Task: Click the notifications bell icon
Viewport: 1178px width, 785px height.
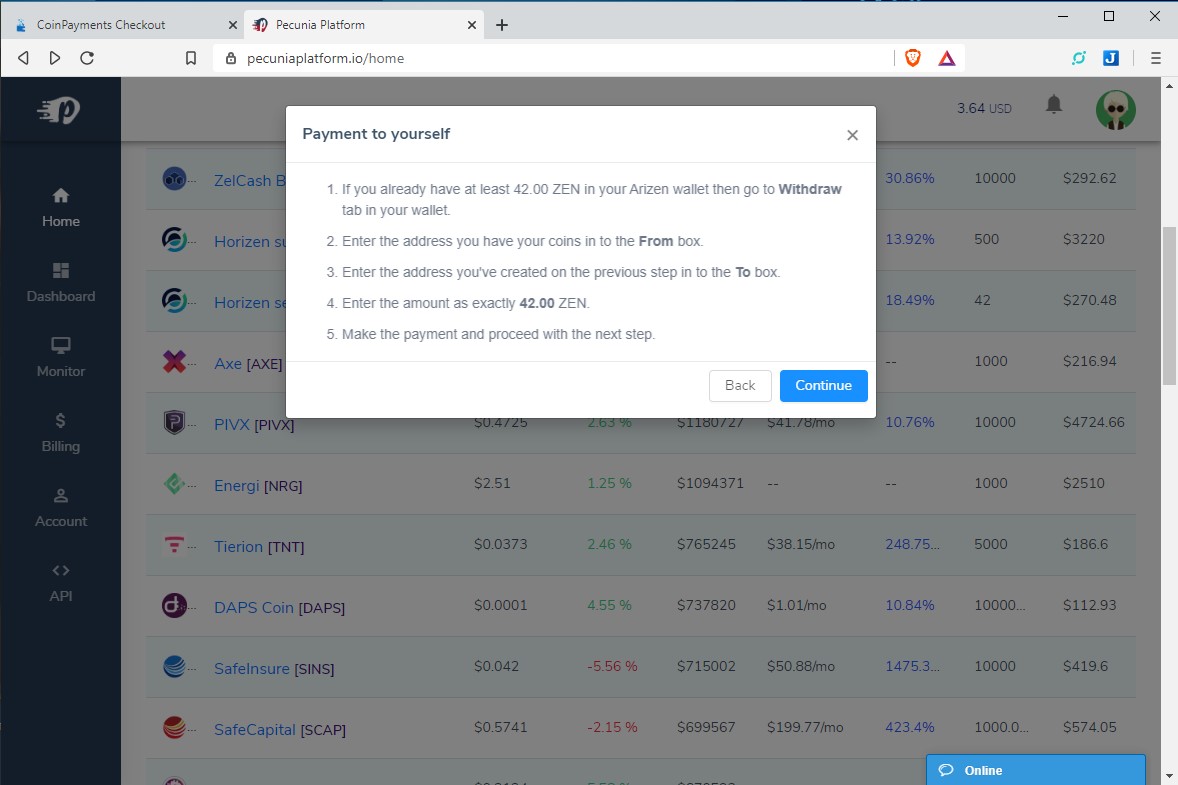Action: (1054, 104)
